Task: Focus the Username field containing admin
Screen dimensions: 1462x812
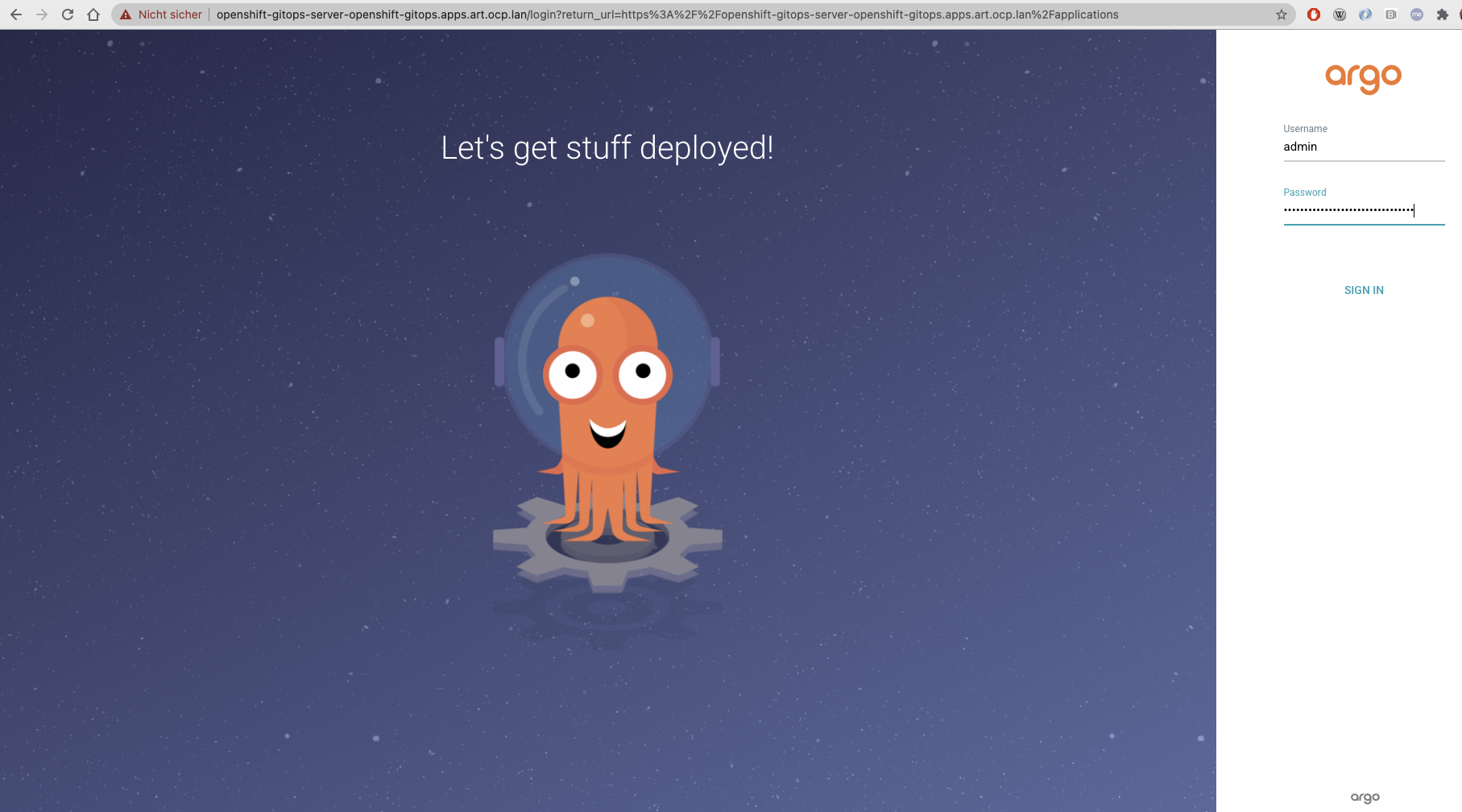Action: coord(1364,147)
